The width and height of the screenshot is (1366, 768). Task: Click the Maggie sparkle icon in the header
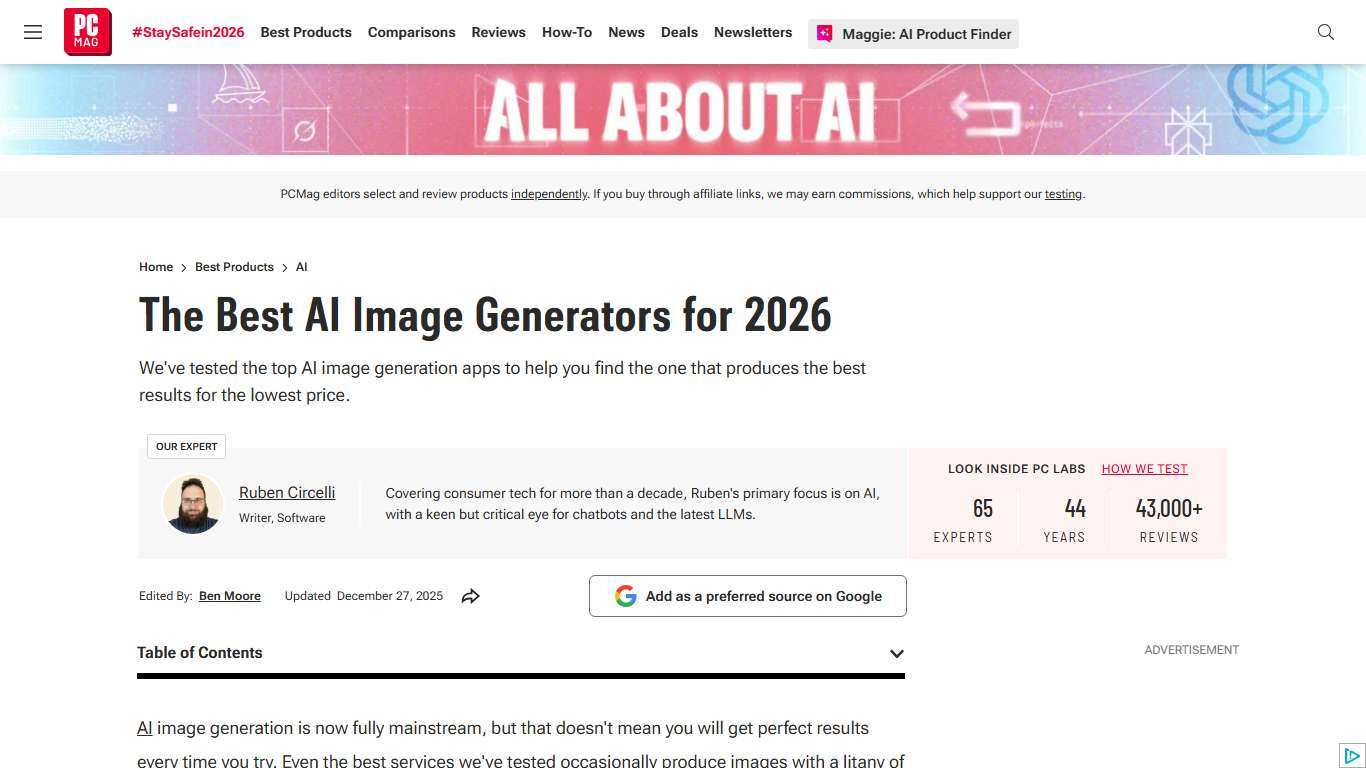click(x=824, y=33)
